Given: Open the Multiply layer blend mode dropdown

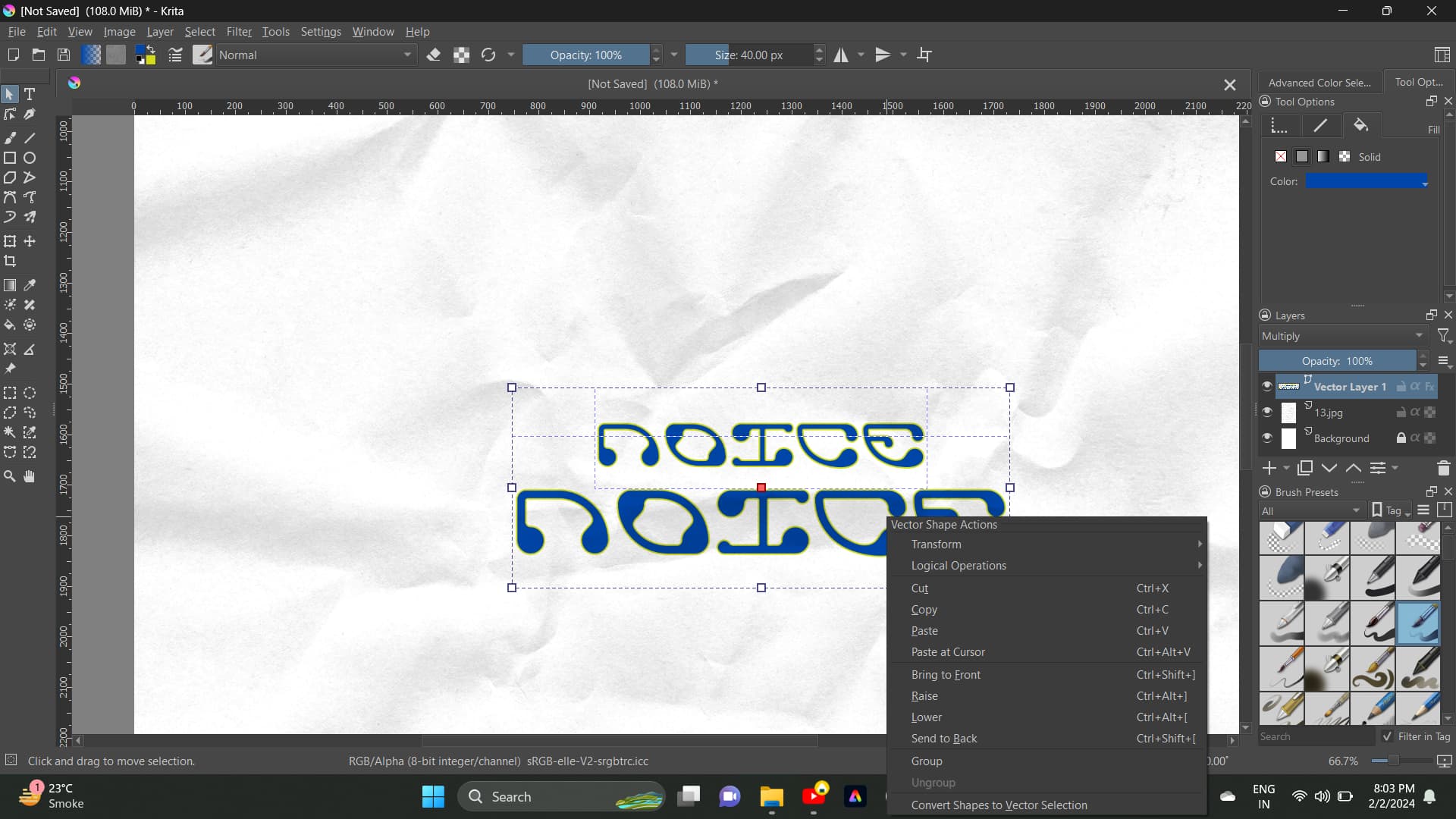Looking at the screenshot, I should click(1341, 336).
